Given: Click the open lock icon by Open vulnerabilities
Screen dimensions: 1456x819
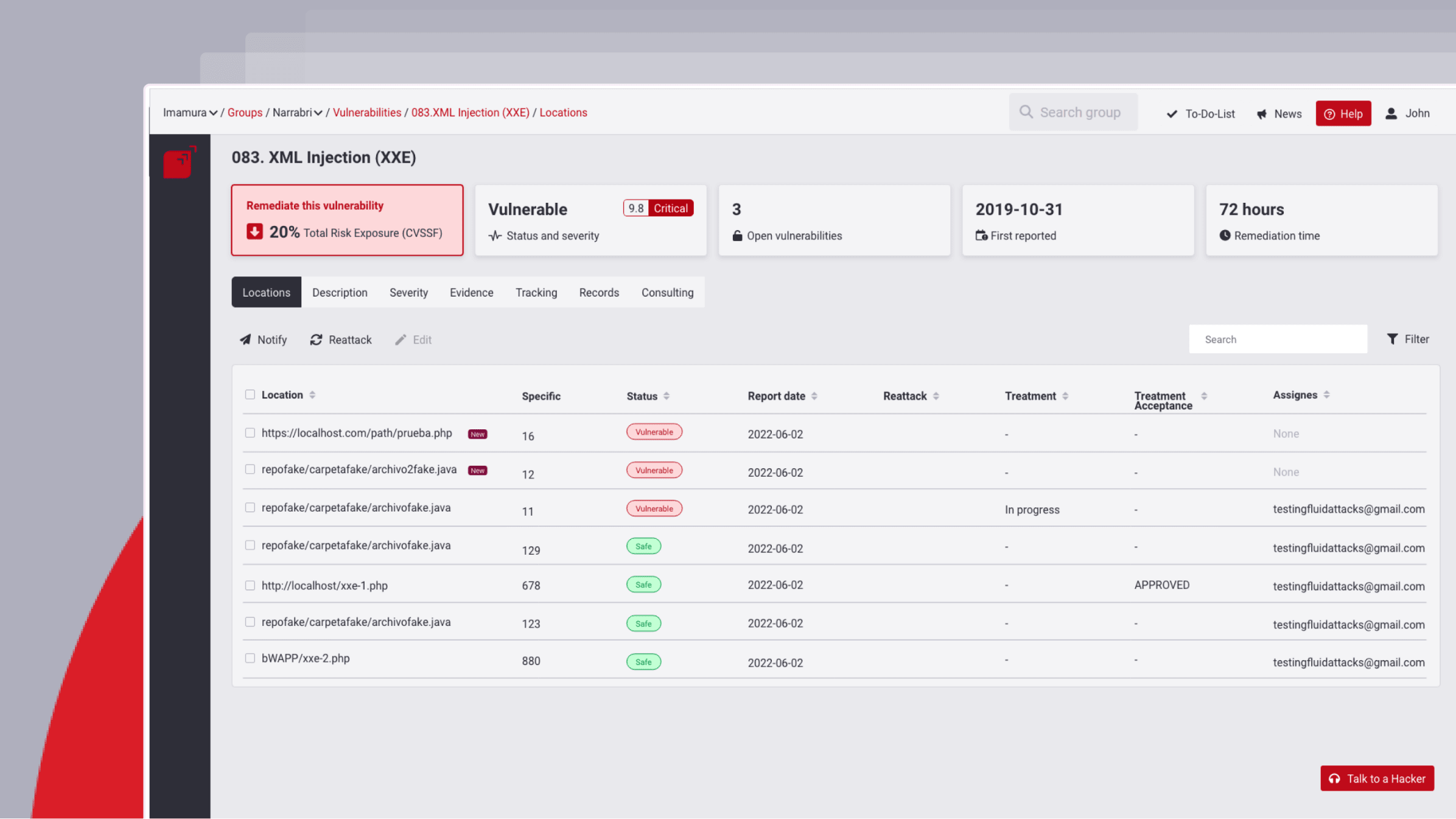Looking at the screenshot, I should click(x=737, y=236).
